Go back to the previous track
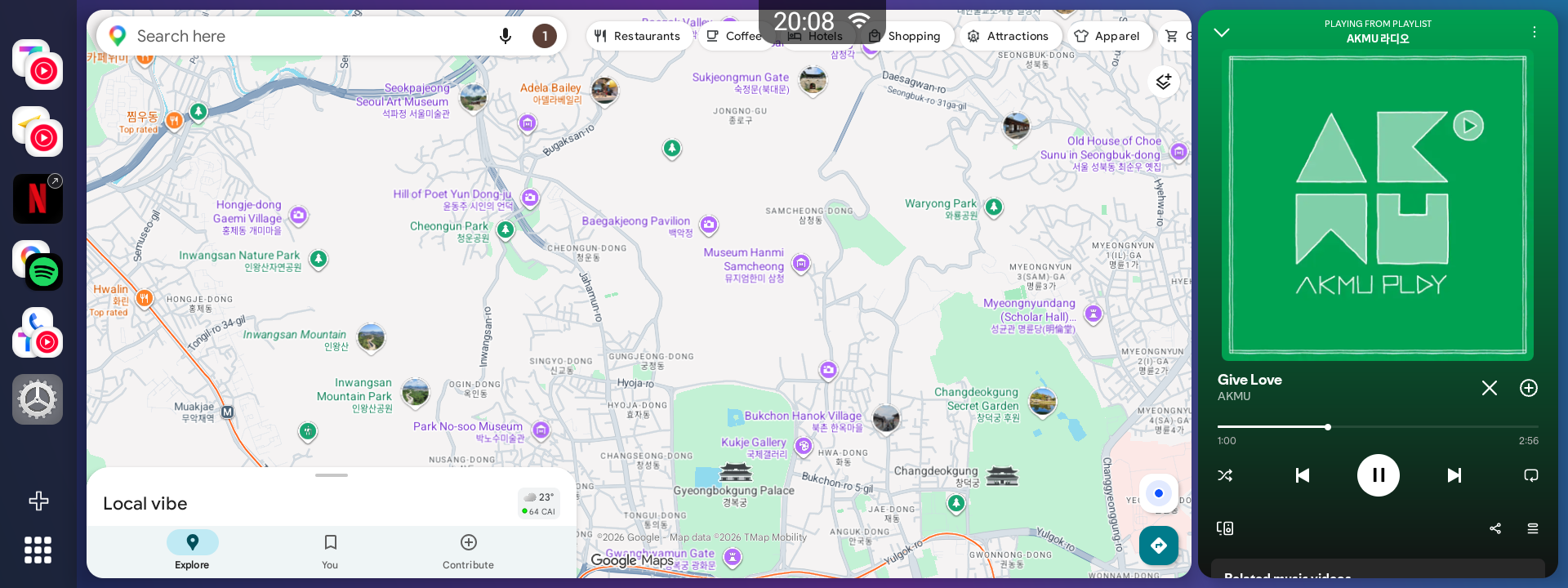1568x588 pixels. (x=1303, y=475)
